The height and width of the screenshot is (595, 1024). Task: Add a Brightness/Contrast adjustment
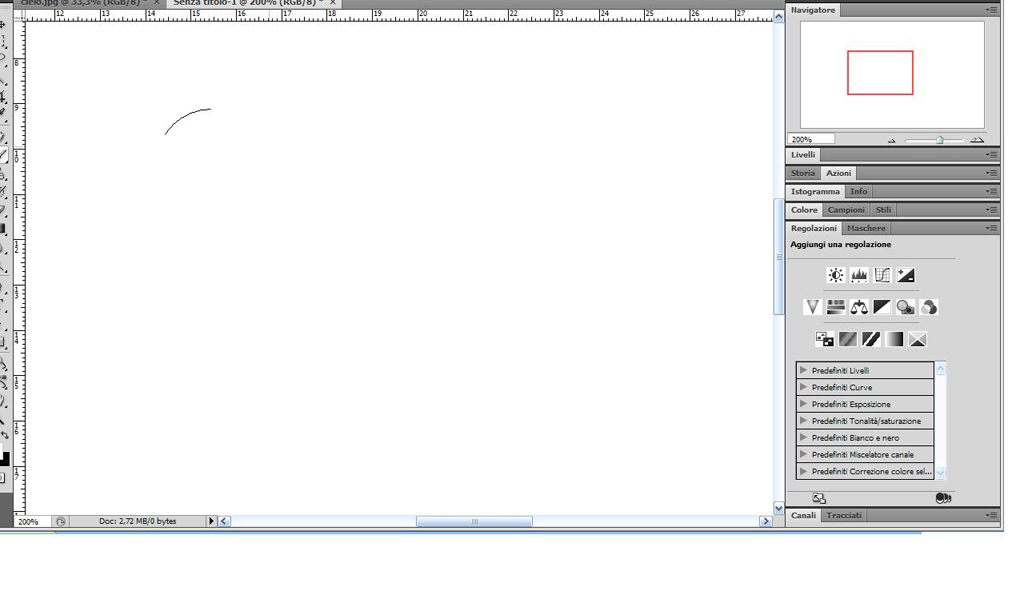coord(836,275)
